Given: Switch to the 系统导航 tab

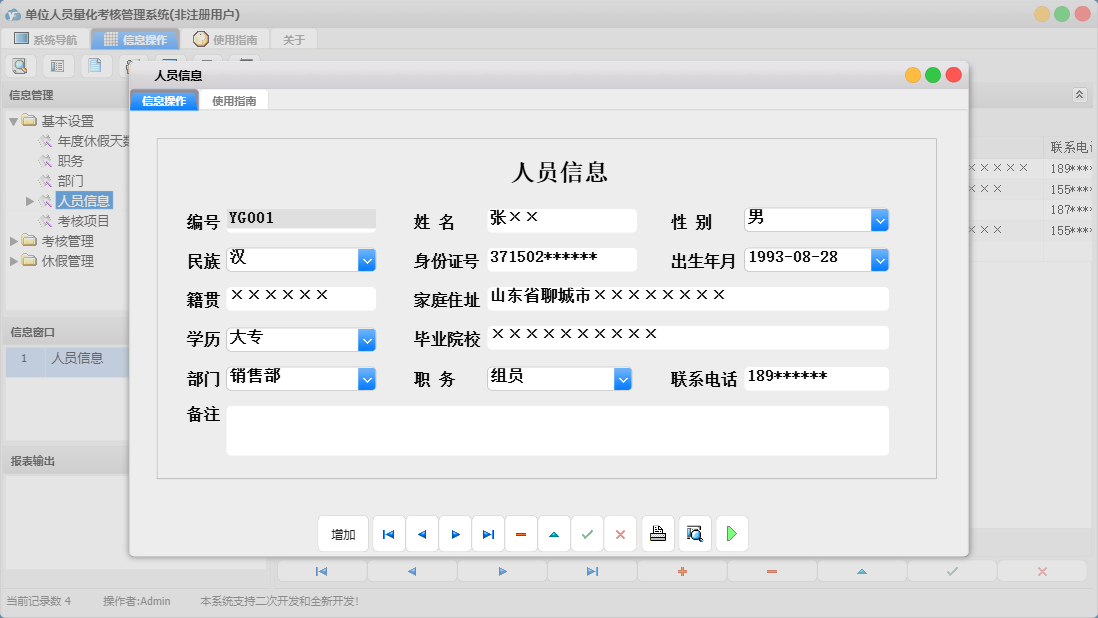Looking at the screenshot, I should 47,39.
